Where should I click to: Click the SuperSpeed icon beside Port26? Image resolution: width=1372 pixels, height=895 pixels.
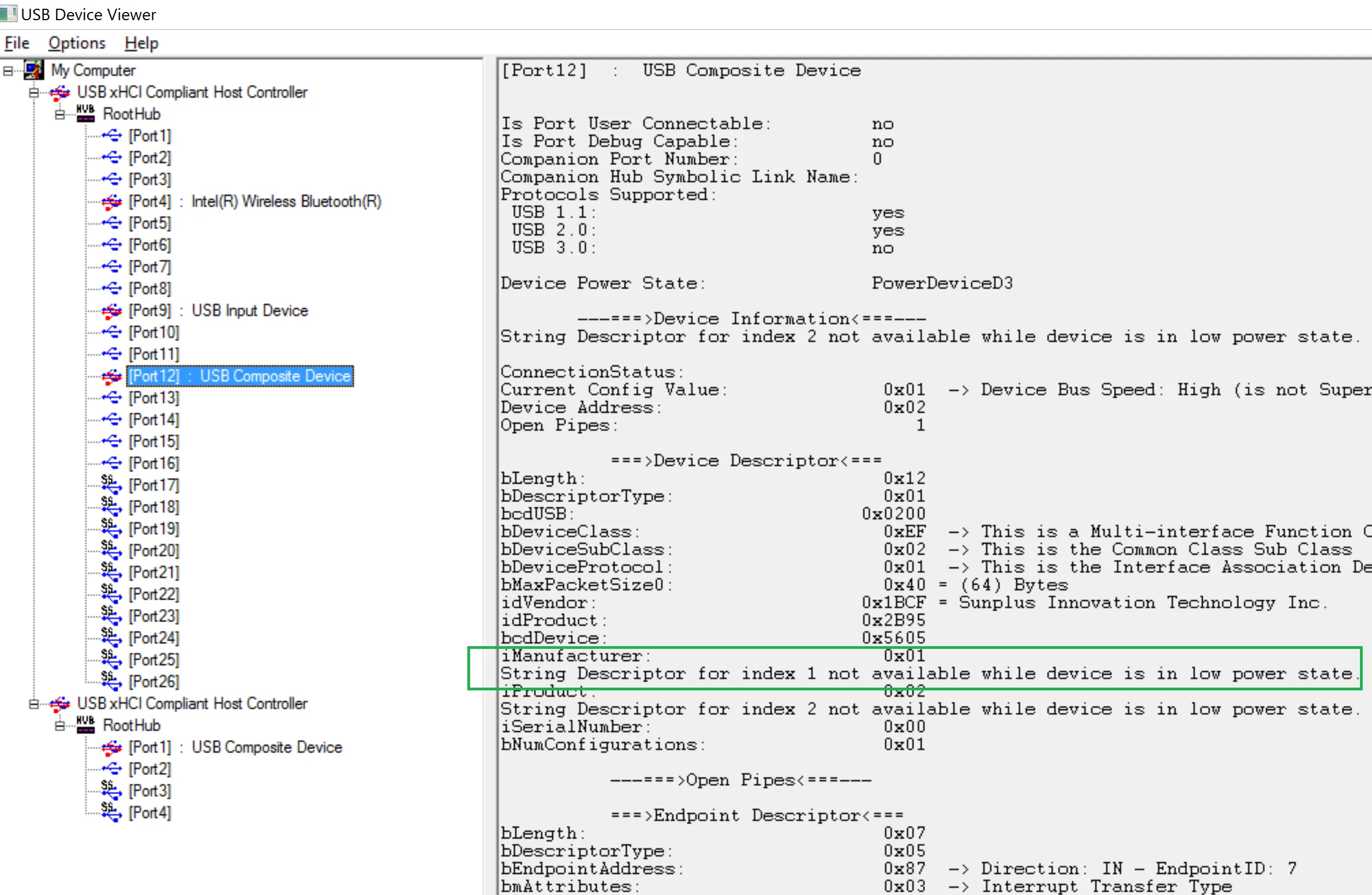(x=111, y=681)
